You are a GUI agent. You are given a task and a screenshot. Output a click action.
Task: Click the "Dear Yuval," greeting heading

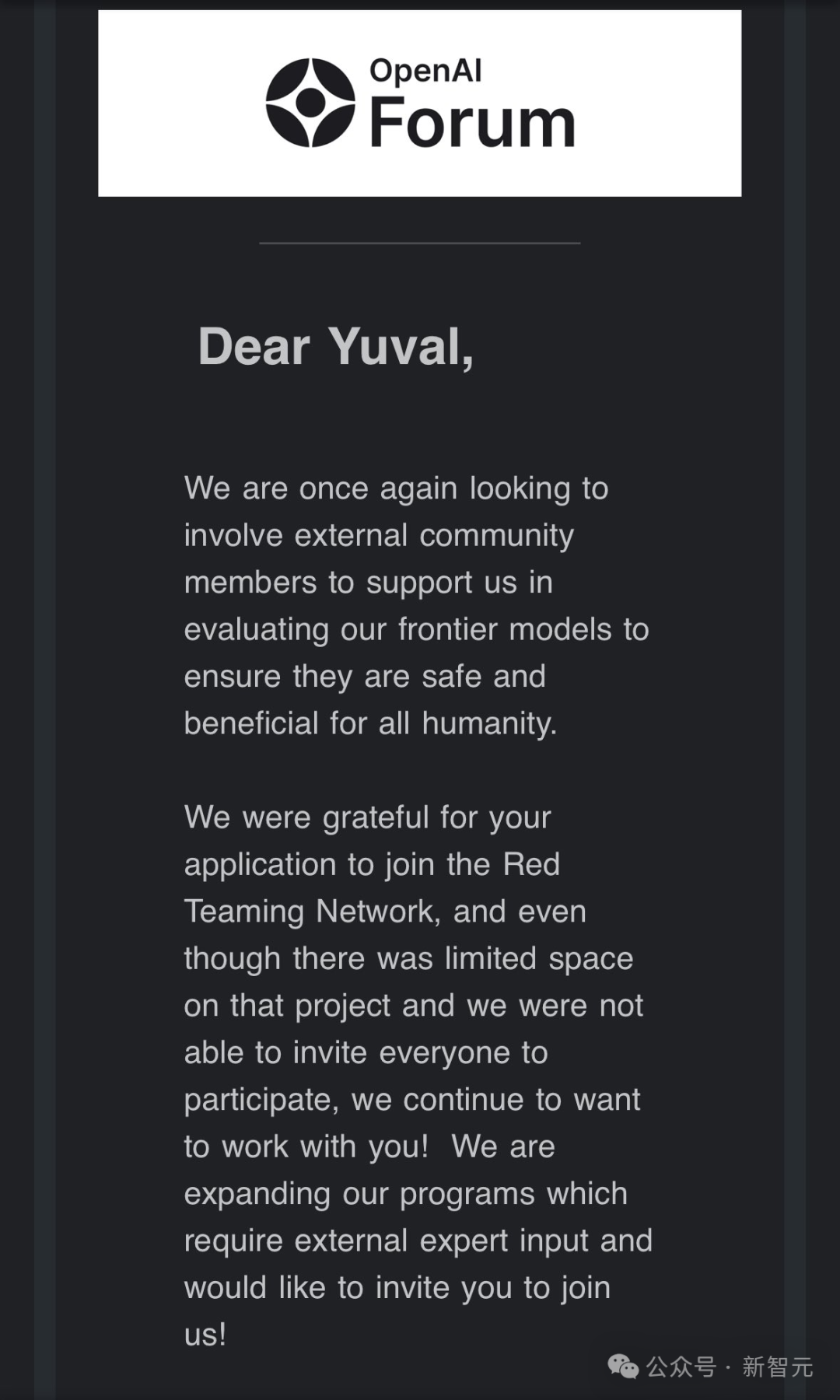[336, 346]
